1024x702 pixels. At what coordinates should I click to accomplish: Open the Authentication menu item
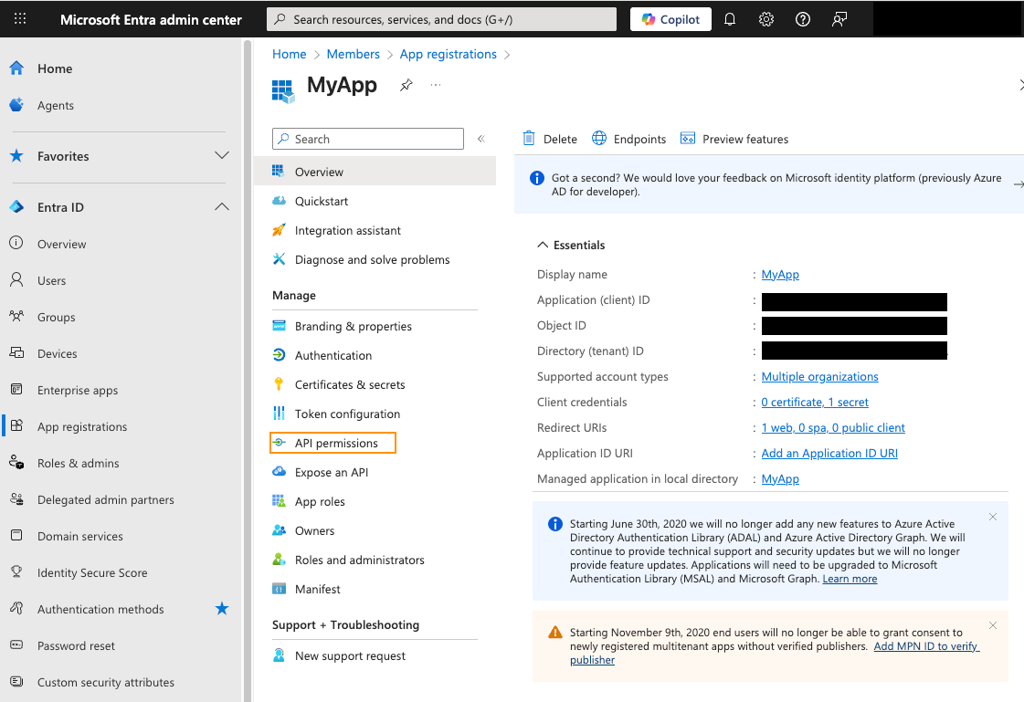click(333, 355)
